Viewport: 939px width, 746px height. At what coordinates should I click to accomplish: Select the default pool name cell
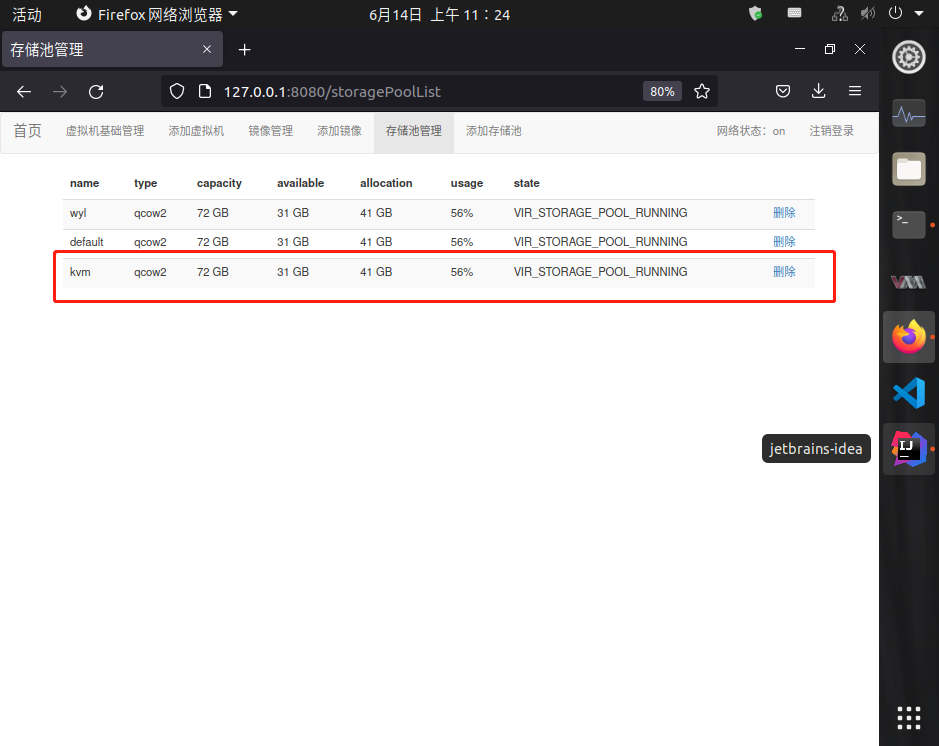click(x=86, y=242)
